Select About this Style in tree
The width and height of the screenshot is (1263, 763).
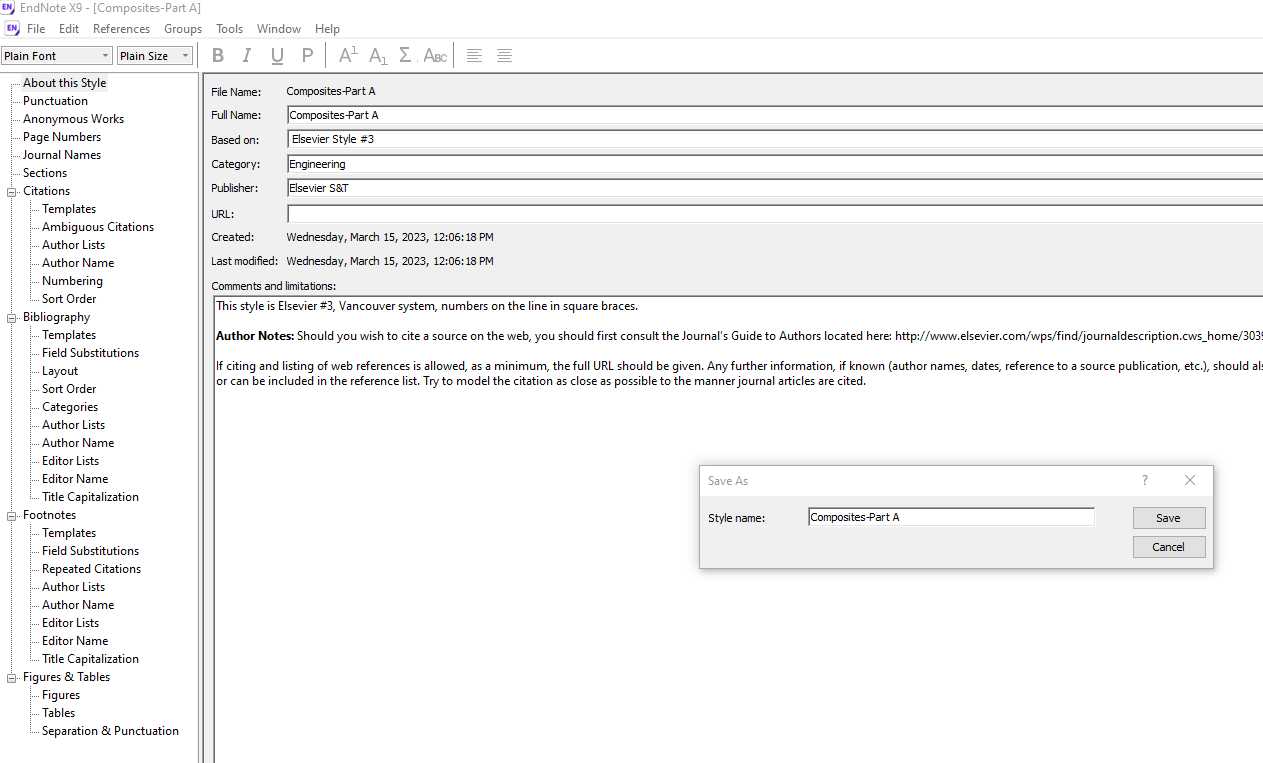[64, 83]
